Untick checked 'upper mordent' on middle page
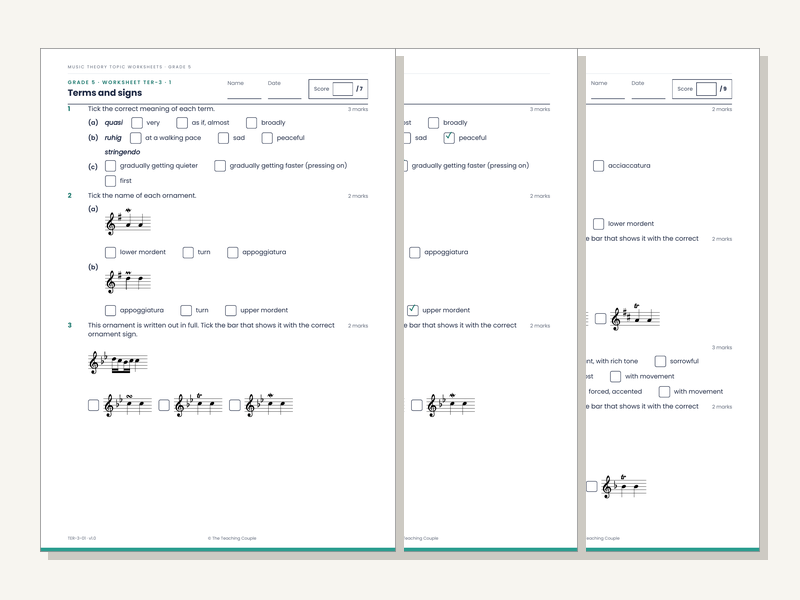 pos(413,310)
